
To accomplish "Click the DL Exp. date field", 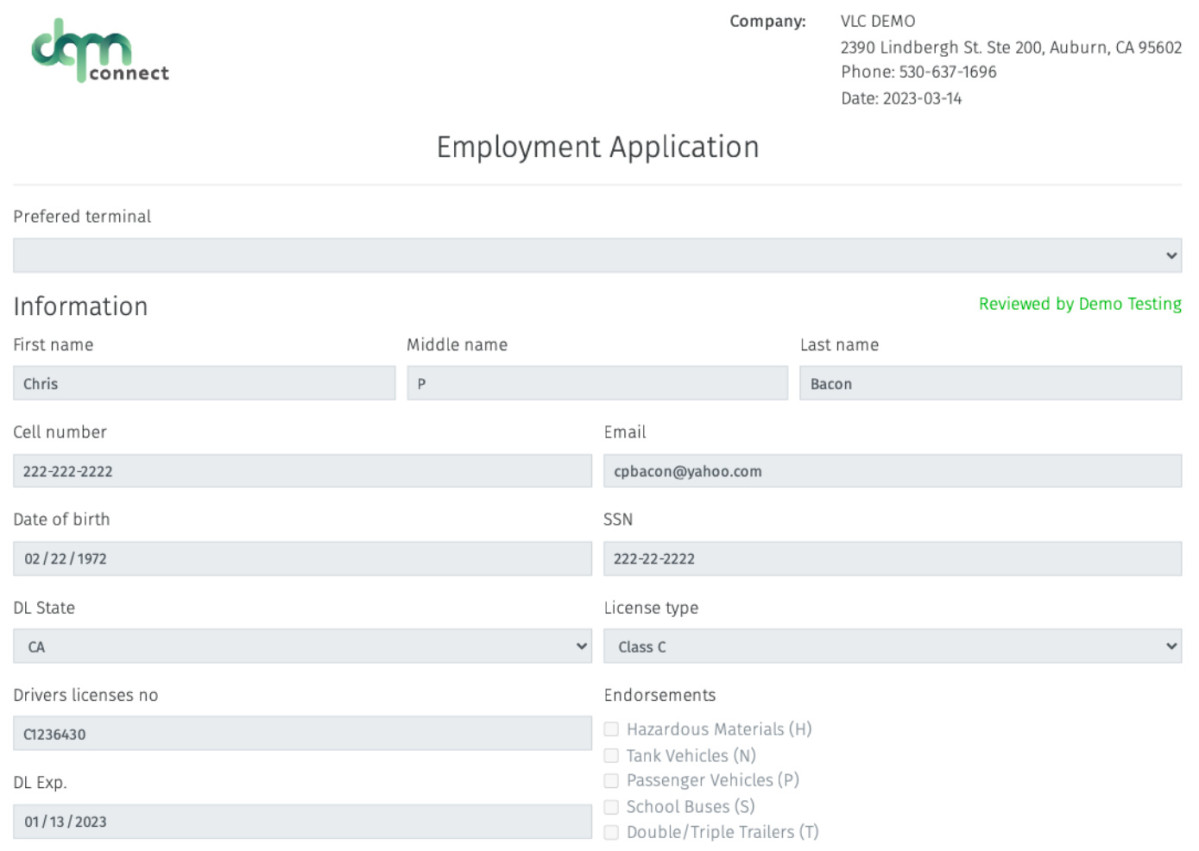I will click(302, 822).
